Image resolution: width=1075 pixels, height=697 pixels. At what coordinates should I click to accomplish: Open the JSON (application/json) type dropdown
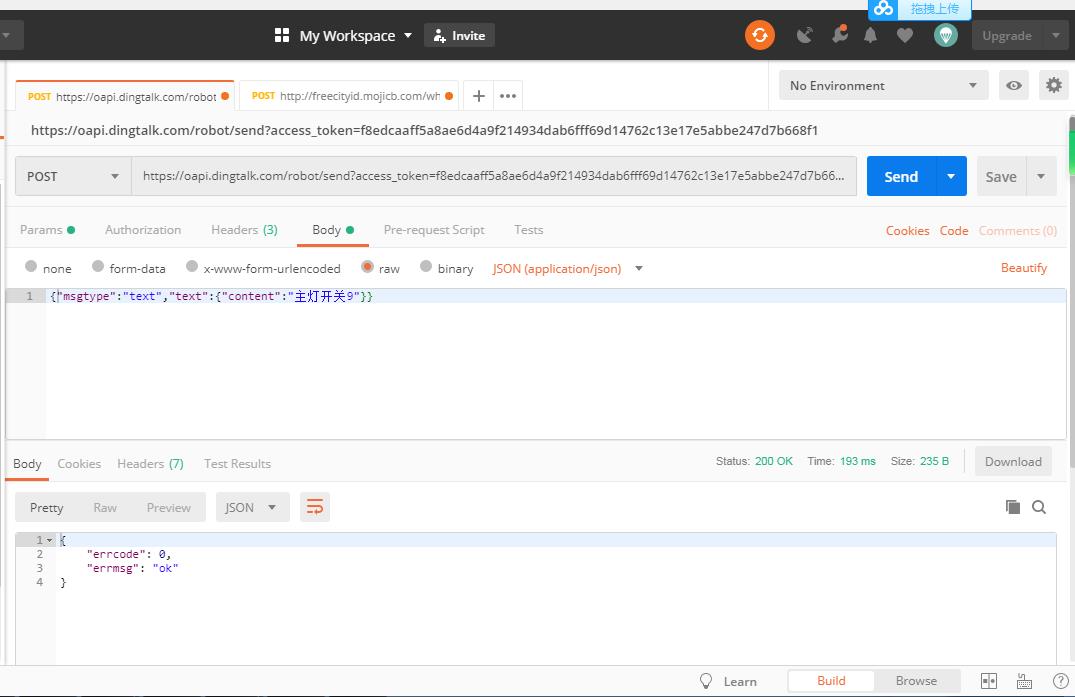(568, 269)
